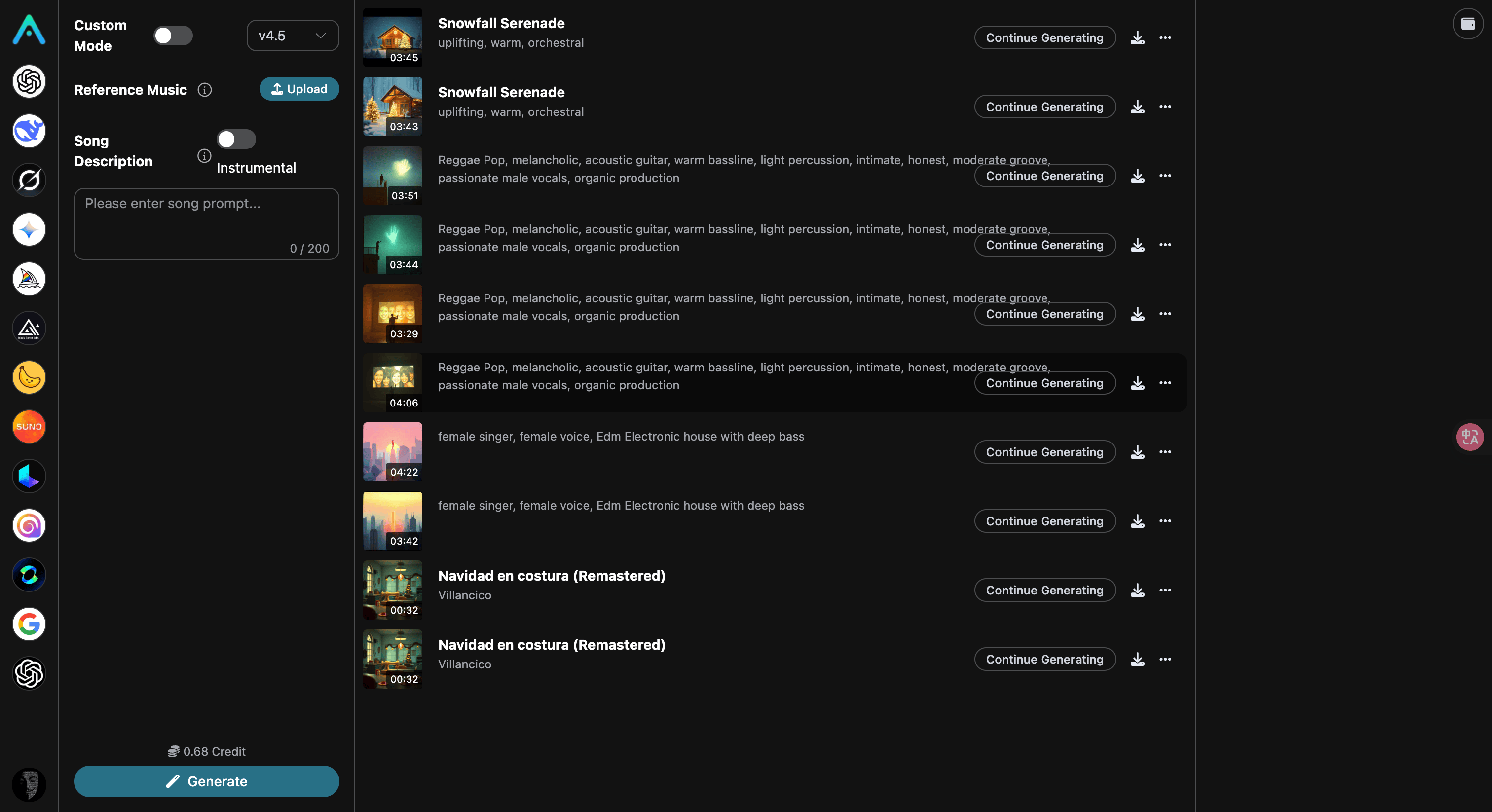Image resolution: width=1492 pixels, height=812 pixels.
Task: Continue Generating the 03:42 female singer track
Action: 1044,521
